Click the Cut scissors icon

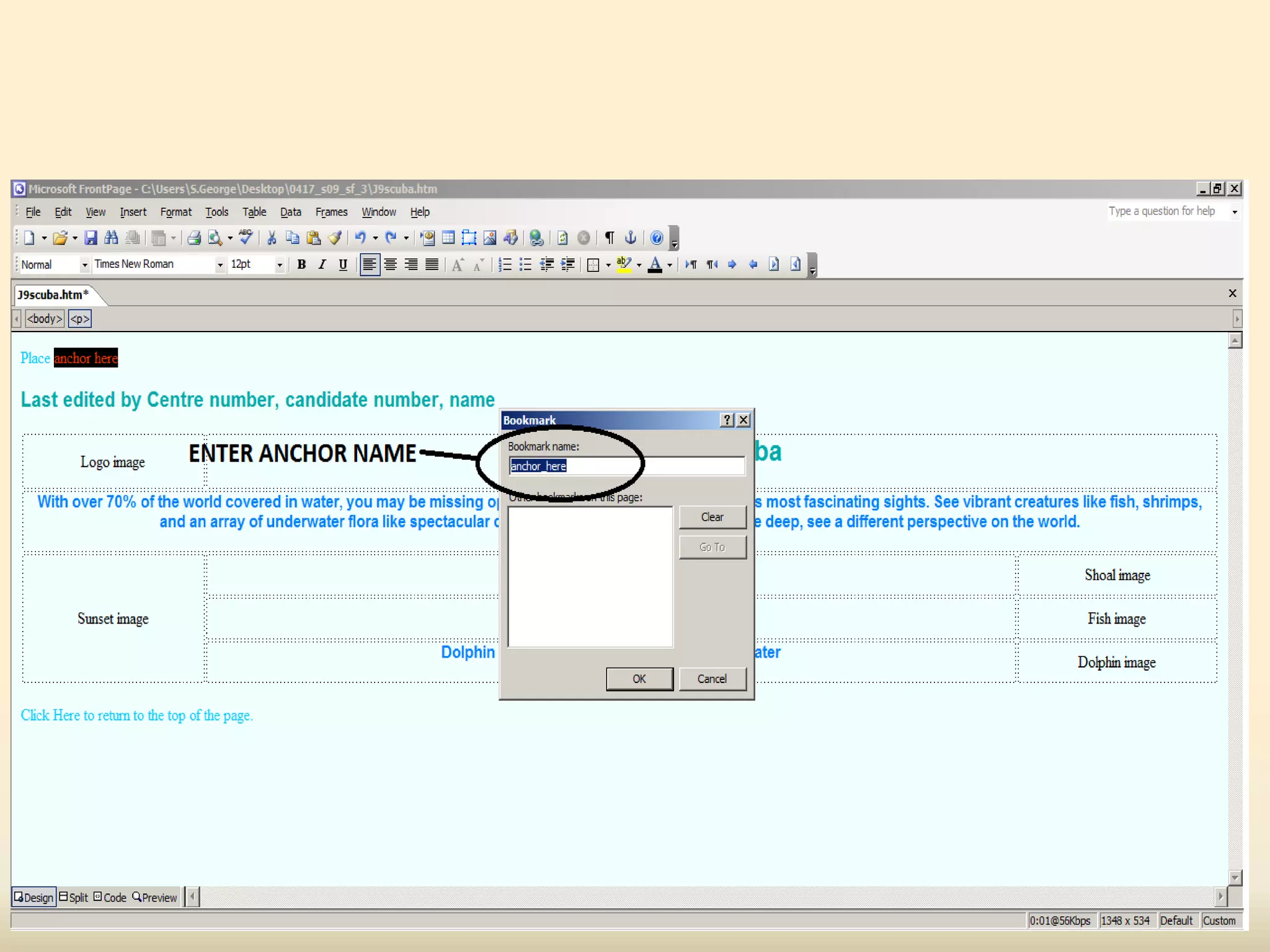point(272,238)
